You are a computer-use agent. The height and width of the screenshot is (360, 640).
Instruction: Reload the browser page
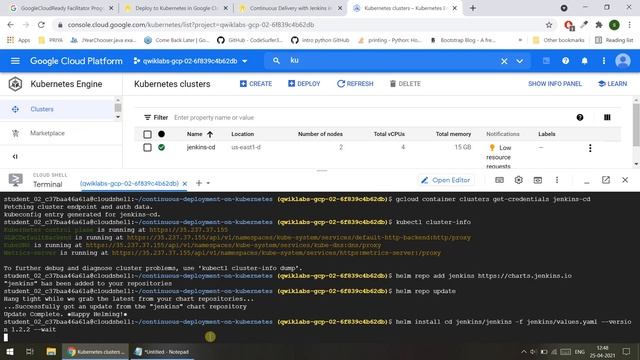(x=41, y=25)
